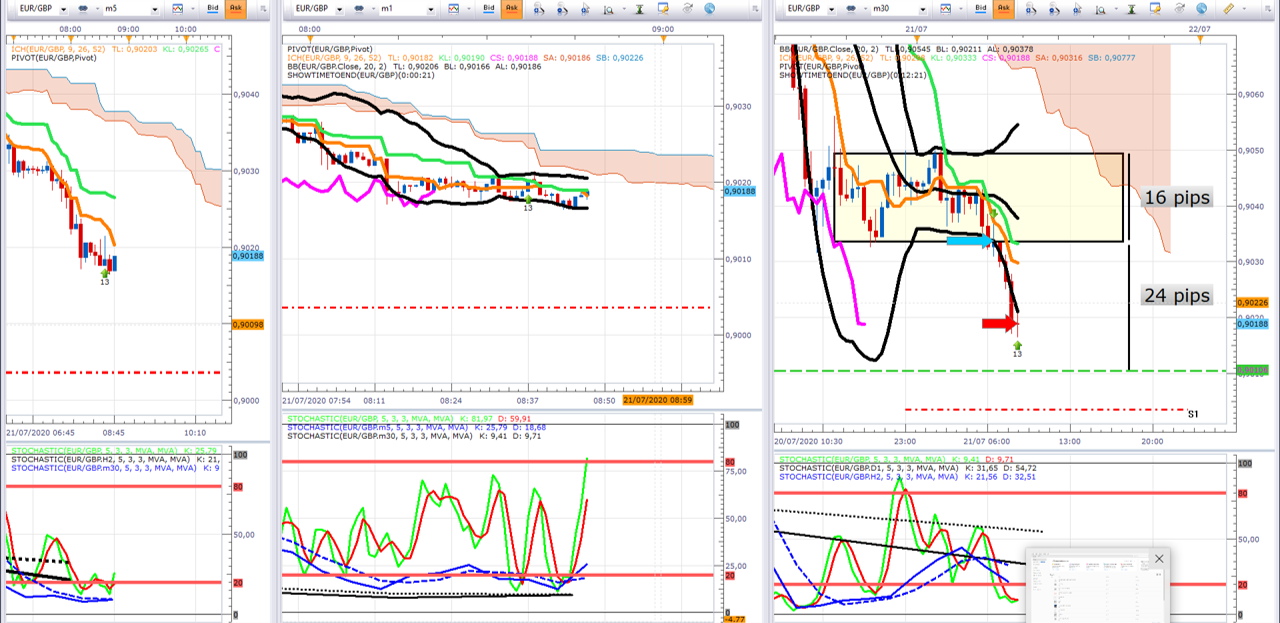The height and width of the screenshot is (623, 1280).
Task: Click 21/07/2020 08:59 time label on m1 axis
Action: (x=659, y=400)
